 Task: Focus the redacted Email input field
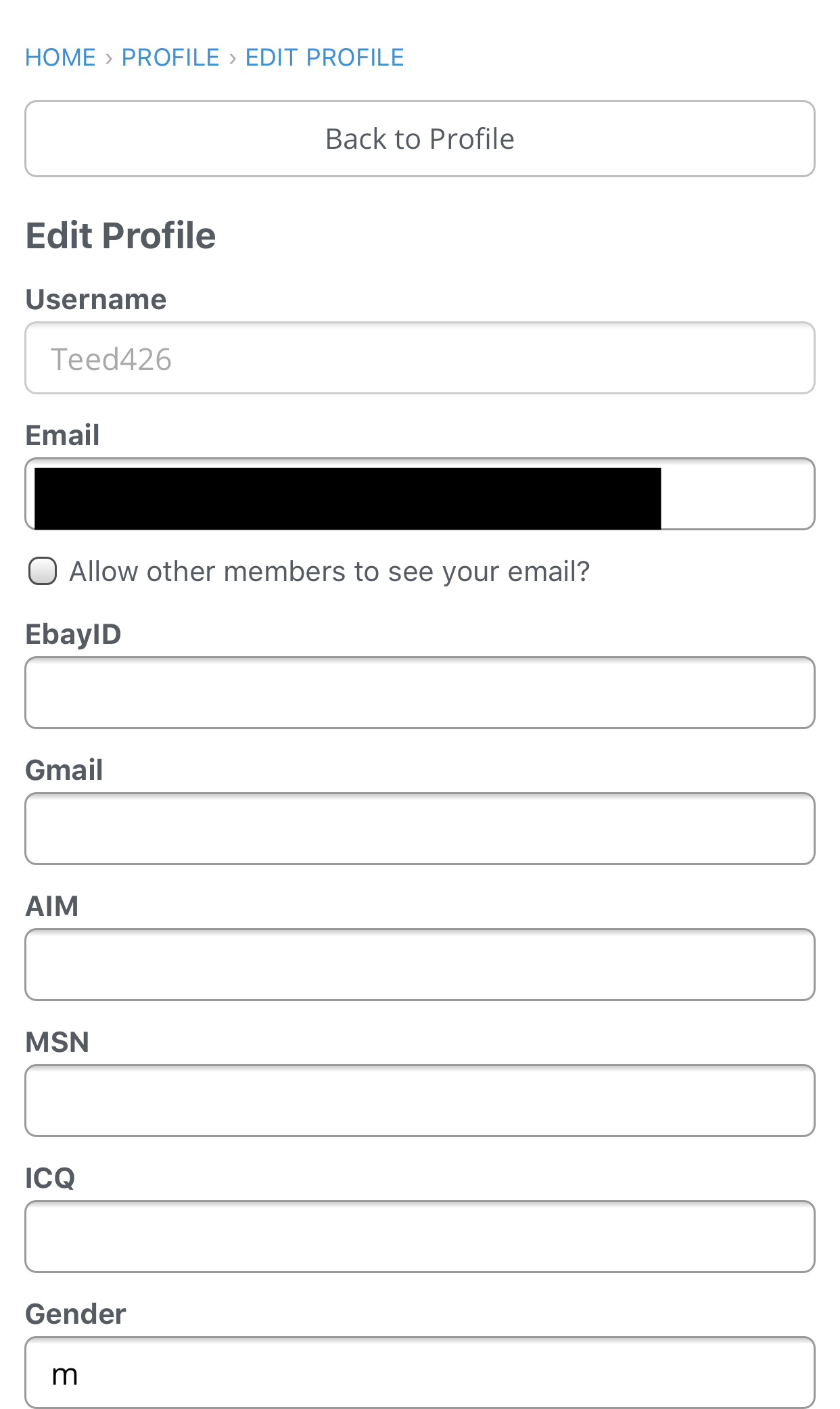pos(420,494)
